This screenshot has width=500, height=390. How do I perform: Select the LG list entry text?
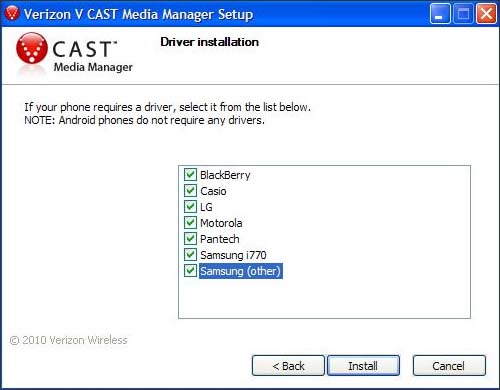[206, 207]
